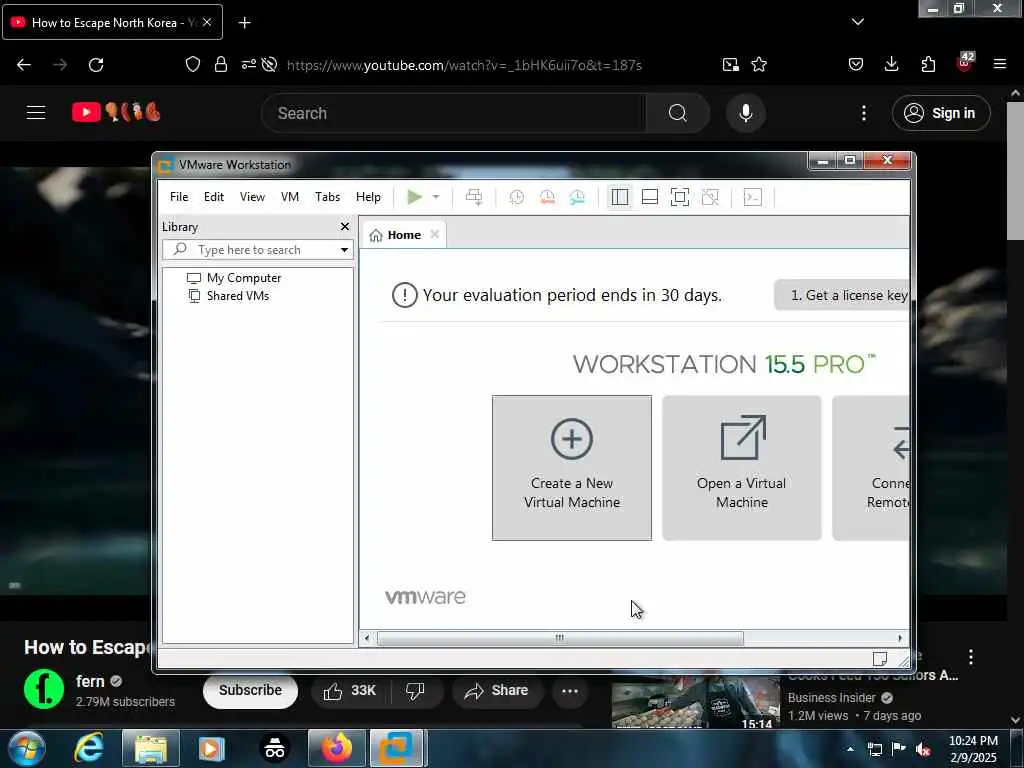Like the video with 33K
This screenshot has width=1024, height=768.
pyautogui.click(x=349, y=690)
